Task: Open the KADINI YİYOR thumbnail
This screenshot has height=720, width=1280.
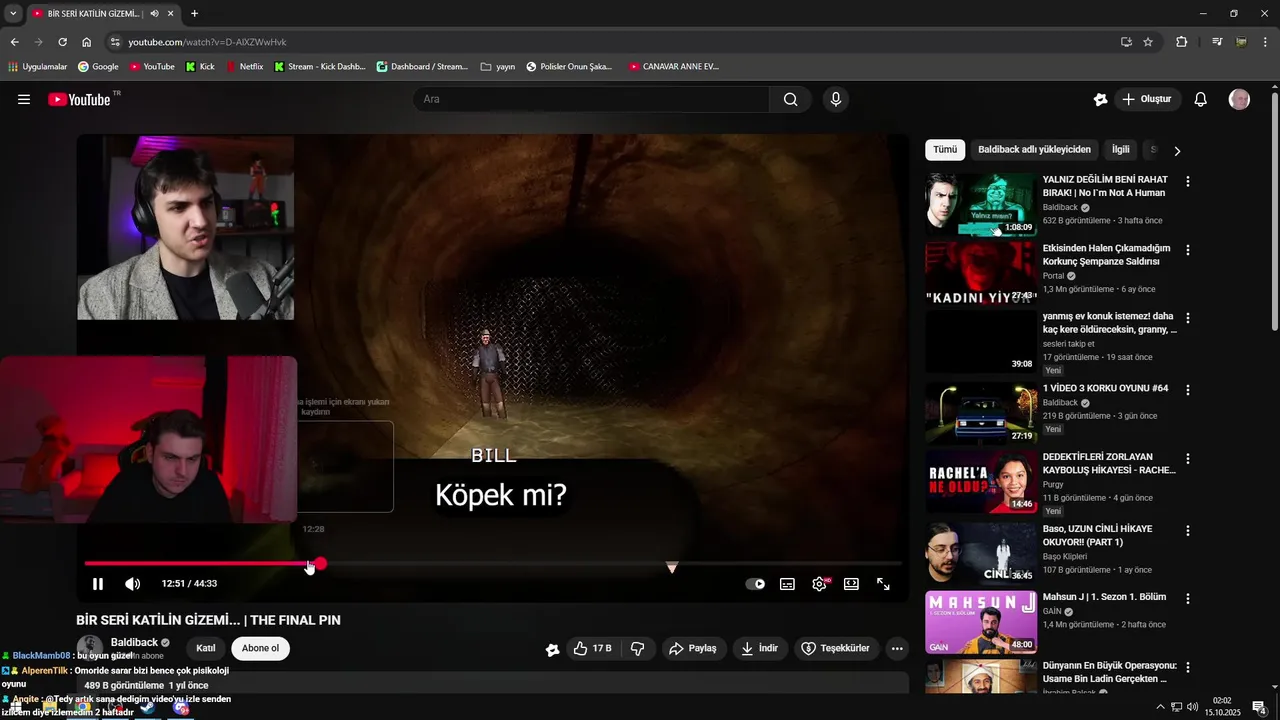Action: pos(981,272)
